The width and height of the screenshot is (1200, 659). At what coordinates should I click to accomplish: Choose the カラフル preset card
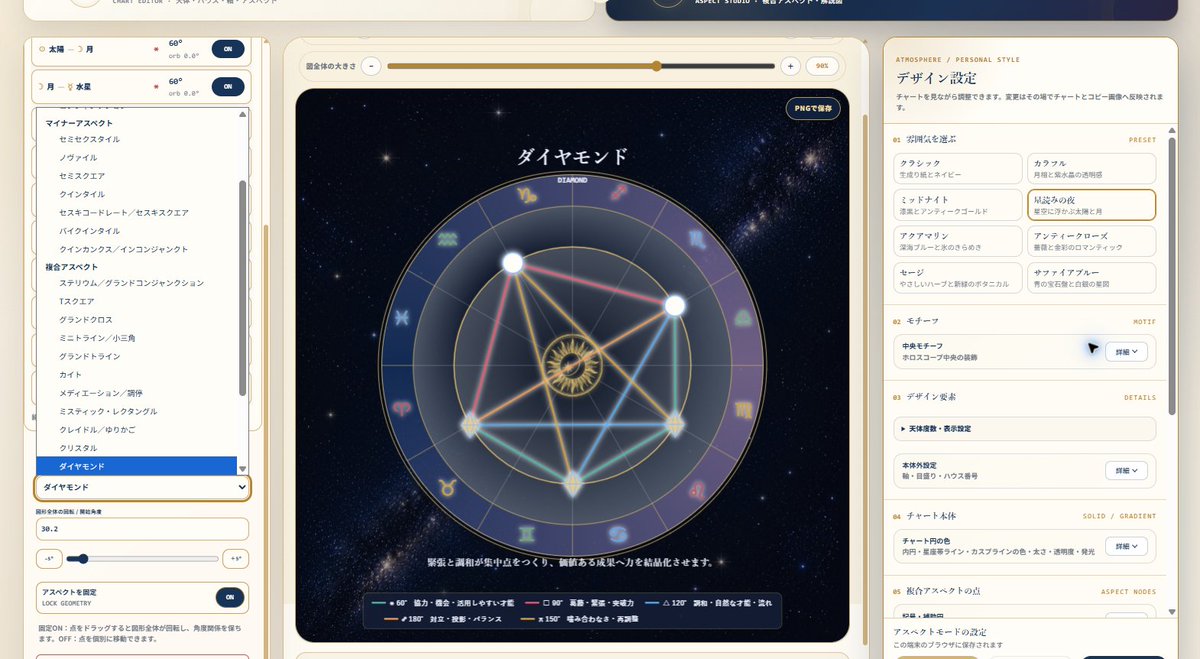(1091, 168)
